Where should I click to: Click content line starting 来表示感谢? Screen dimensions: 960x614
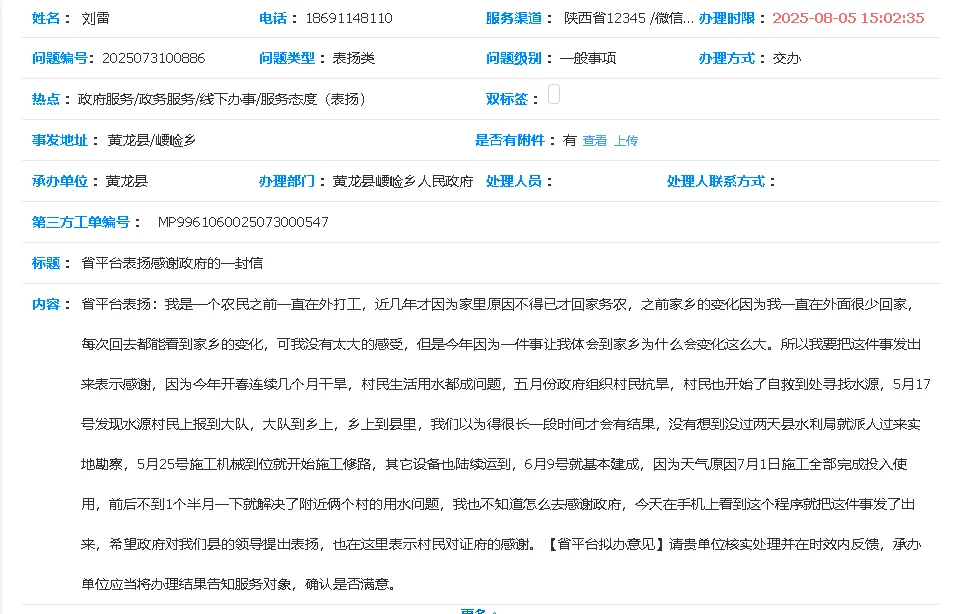click(x=506, y=384)
